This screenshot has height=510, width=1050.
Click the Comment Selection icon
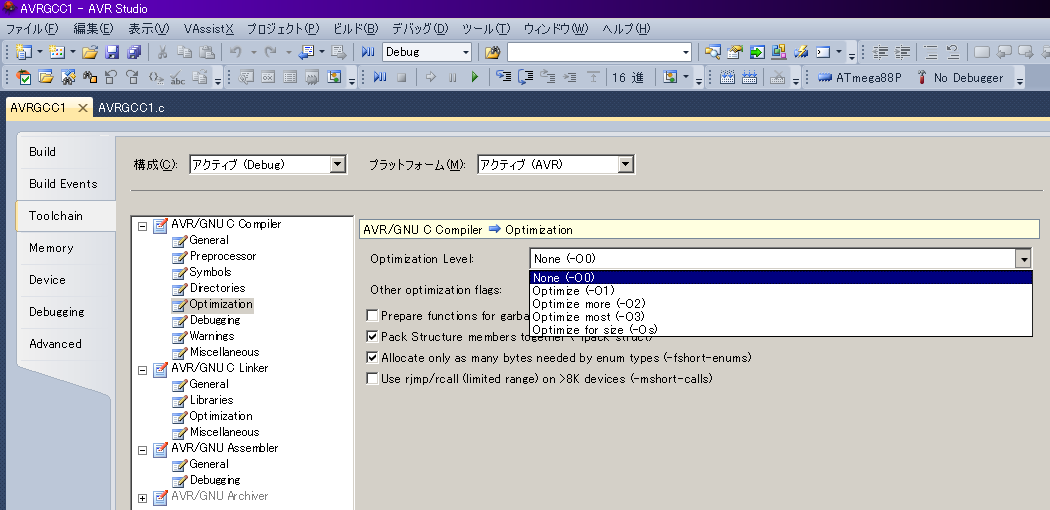coord(930,52)
